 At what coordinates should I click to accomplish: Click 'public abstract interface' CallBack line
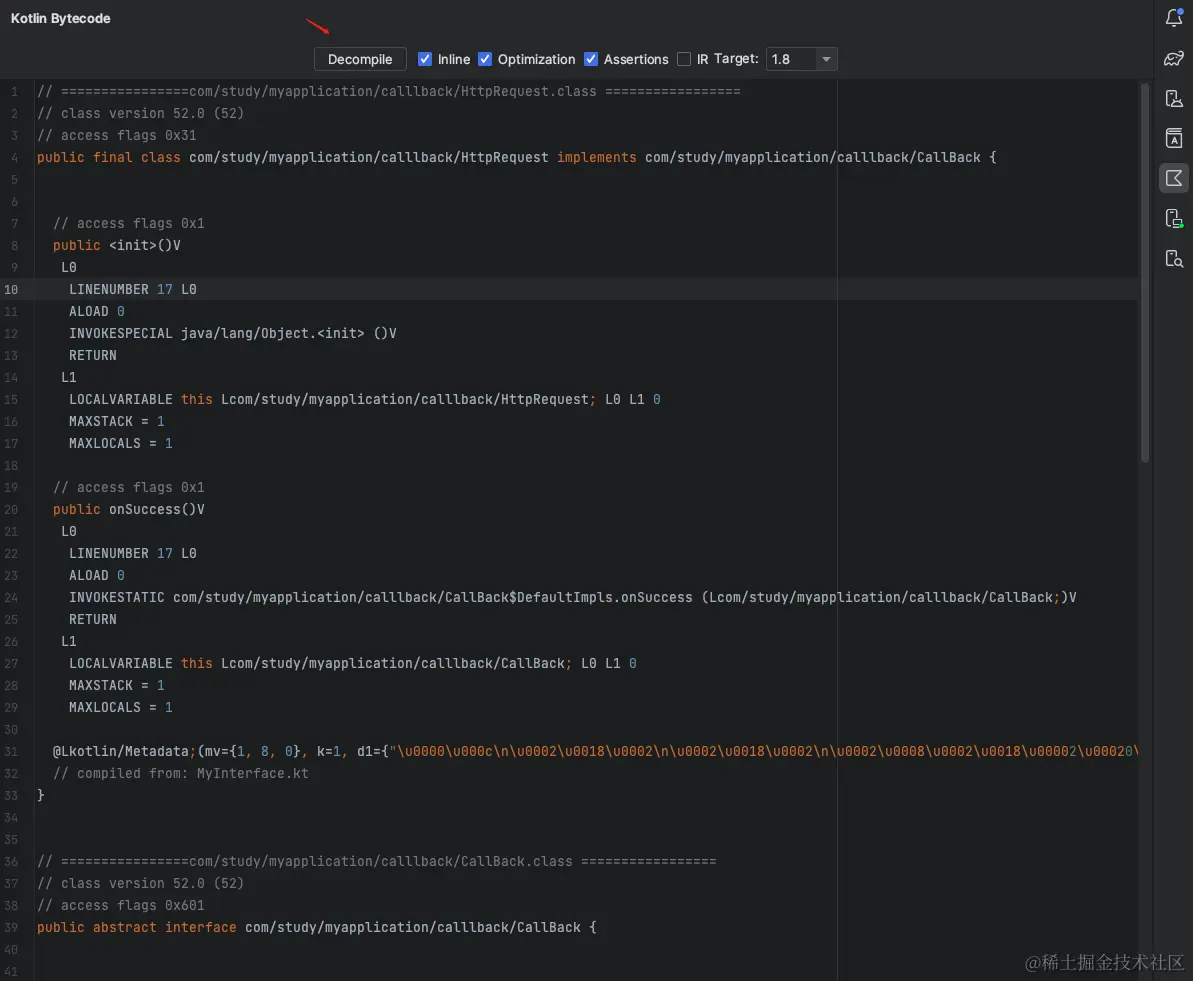pos(317,928)
